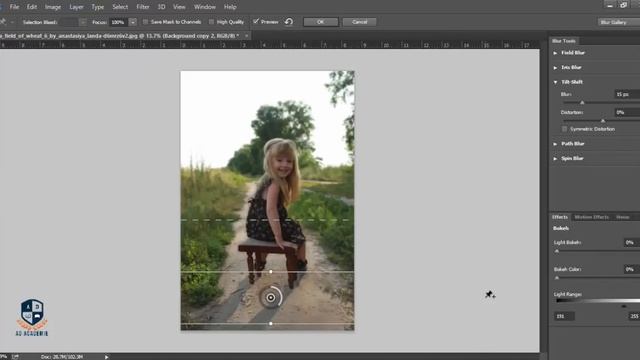The image size is (640, 360).
Task: Click the Distortion value field
Action: (x=627, y=112)
